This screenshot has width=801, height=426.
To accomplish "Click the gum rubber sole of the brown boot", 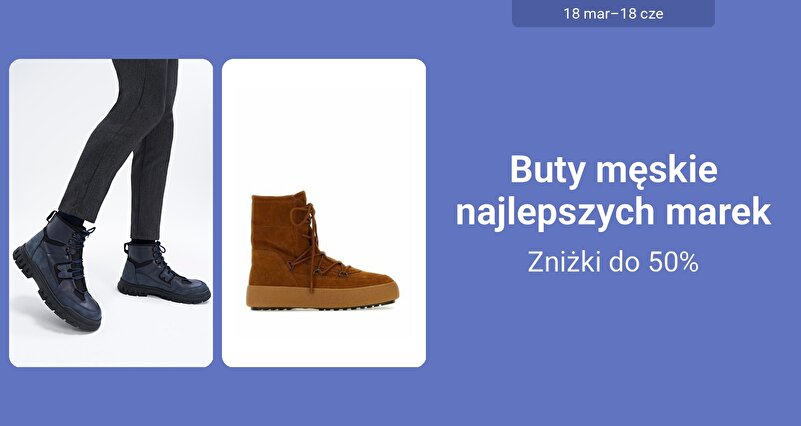I will tap(322, 296).
